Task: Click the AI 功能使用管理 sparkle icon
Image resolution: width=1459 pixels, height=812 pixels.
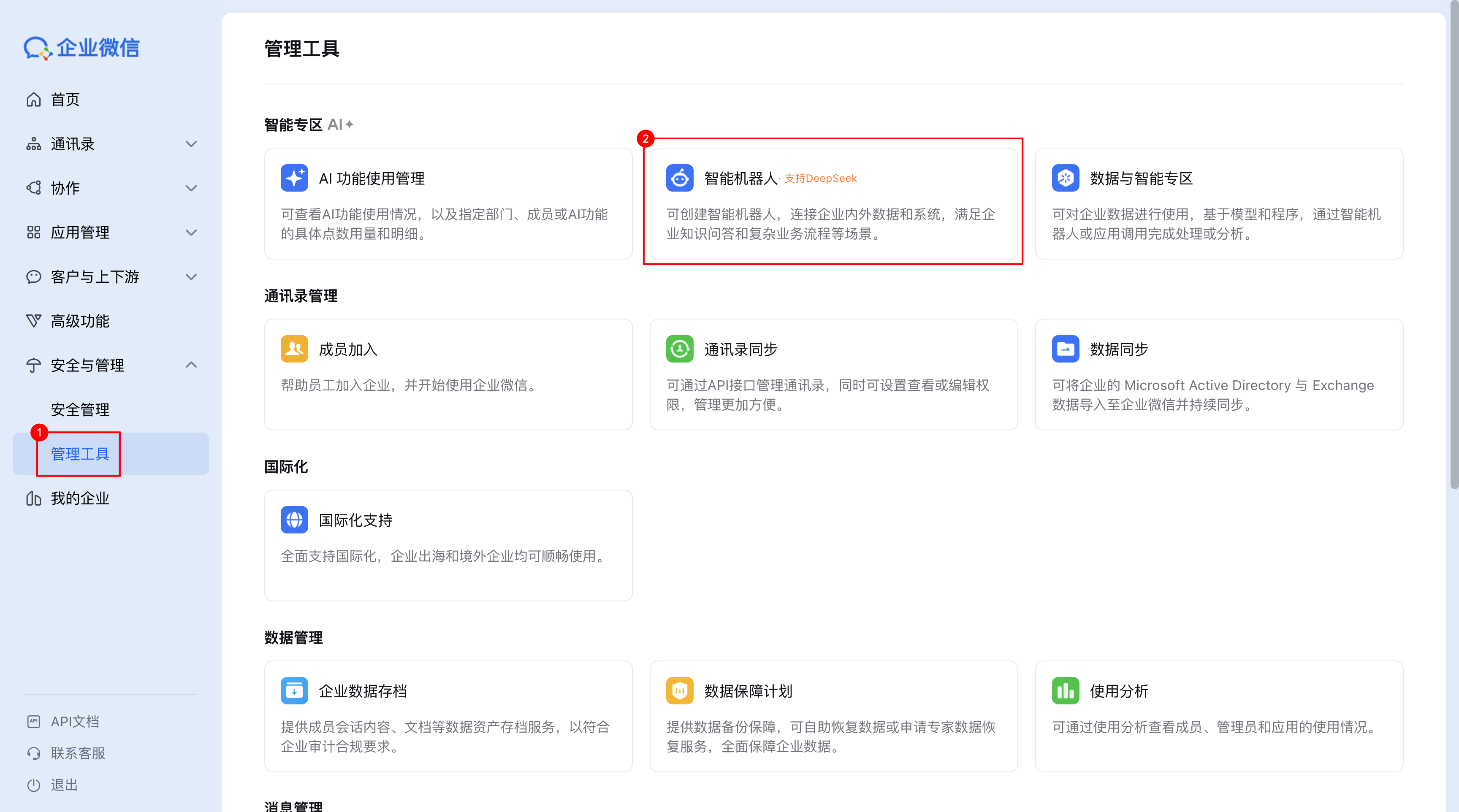Action: [x=294, y=179]
